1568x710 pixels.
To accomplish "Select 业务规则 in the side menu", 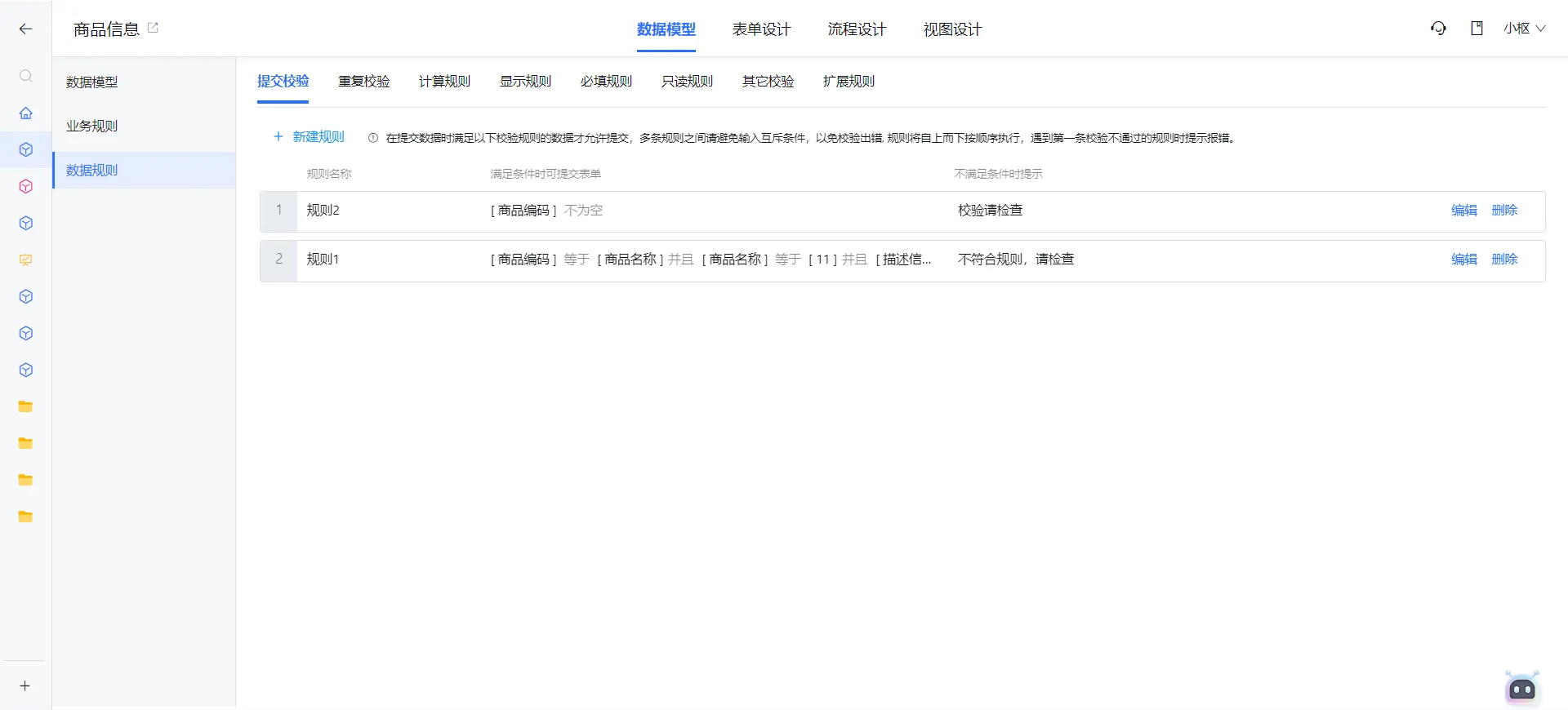I will [144, 126].
